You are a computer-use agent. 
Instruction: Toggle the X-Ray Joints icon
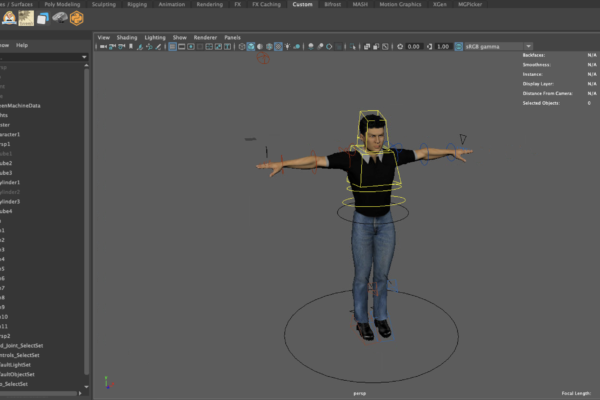[x=385, y=47]
